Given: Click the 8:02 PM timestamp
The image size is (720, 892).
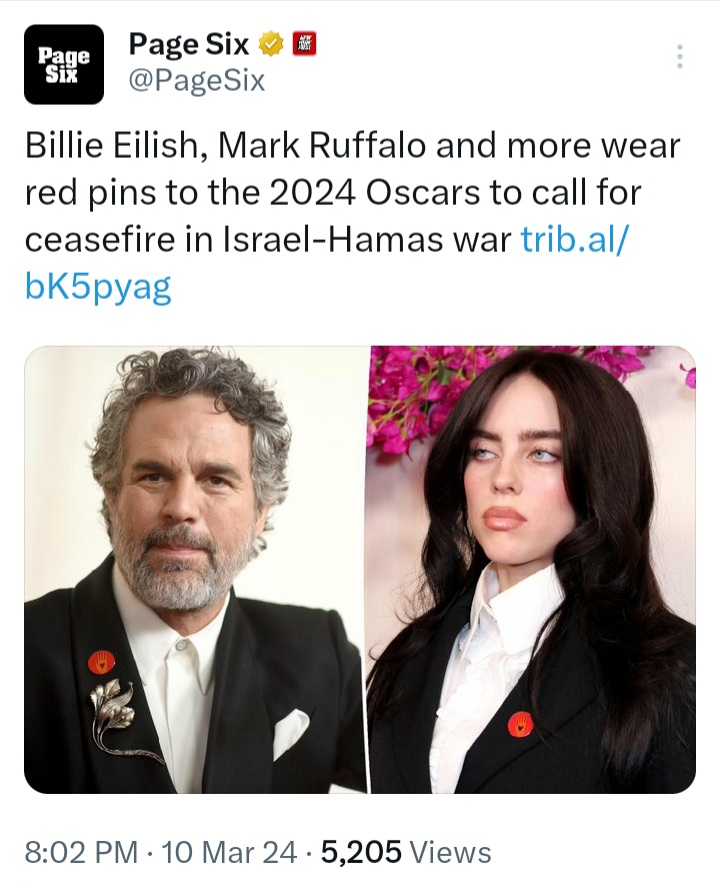Looking at the screenshot, I should pos(81,852).
